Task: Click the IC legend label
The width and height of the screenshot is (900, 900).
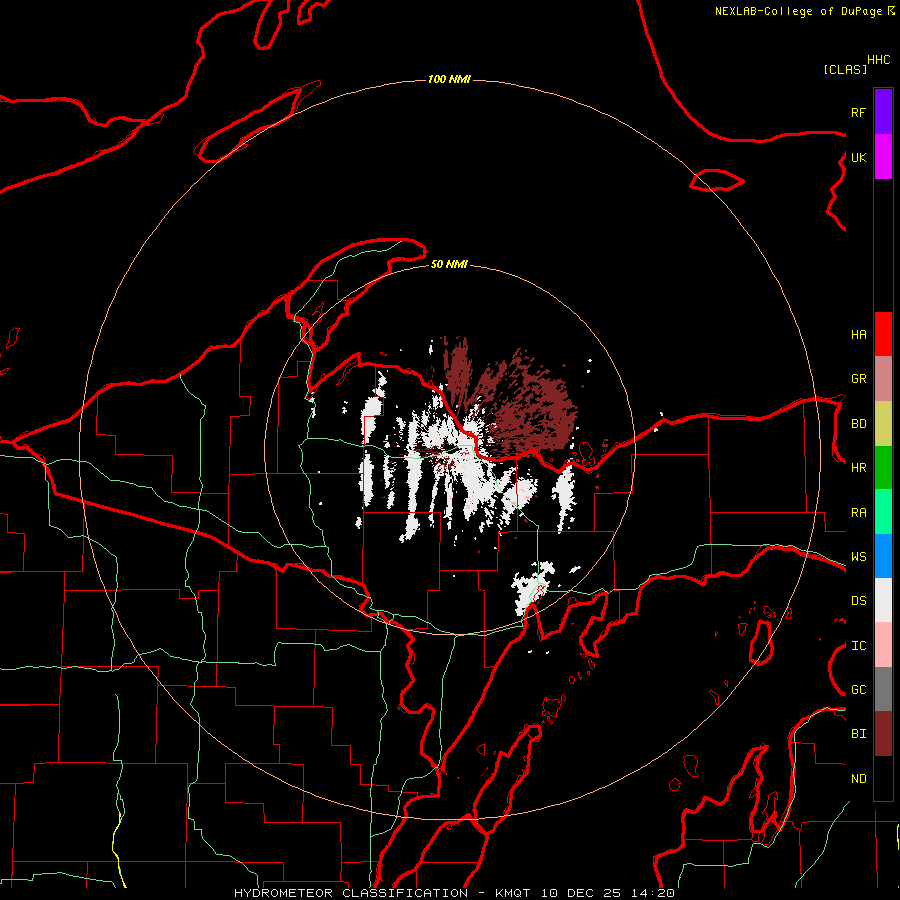Action: pyautogui.click(x=858, y=646)
